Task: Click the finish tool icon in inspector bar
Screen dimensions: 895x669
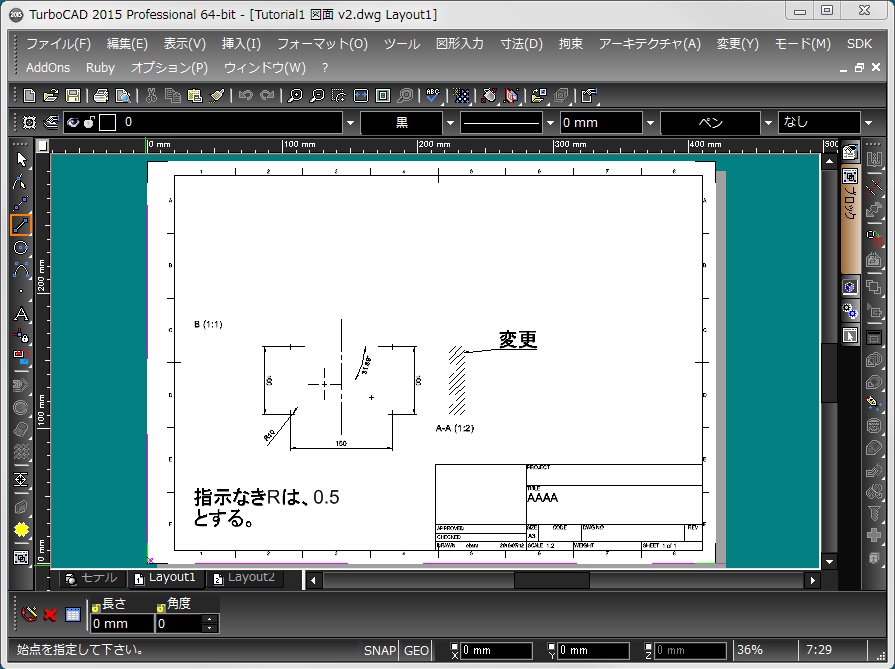Action: coord(29,614)
